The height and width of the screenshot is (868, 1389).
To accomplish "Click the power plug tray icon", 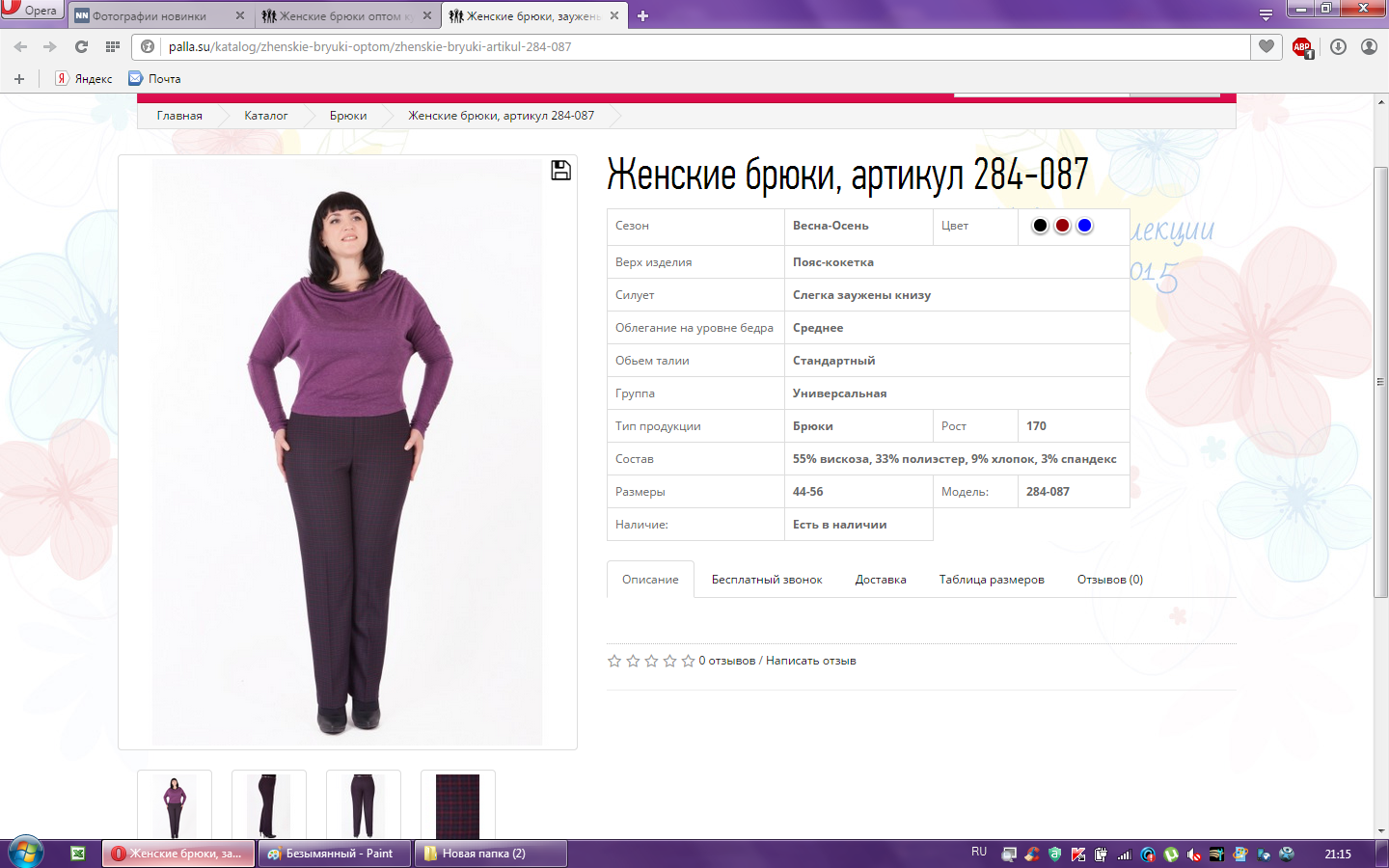I will point(1102,854).
